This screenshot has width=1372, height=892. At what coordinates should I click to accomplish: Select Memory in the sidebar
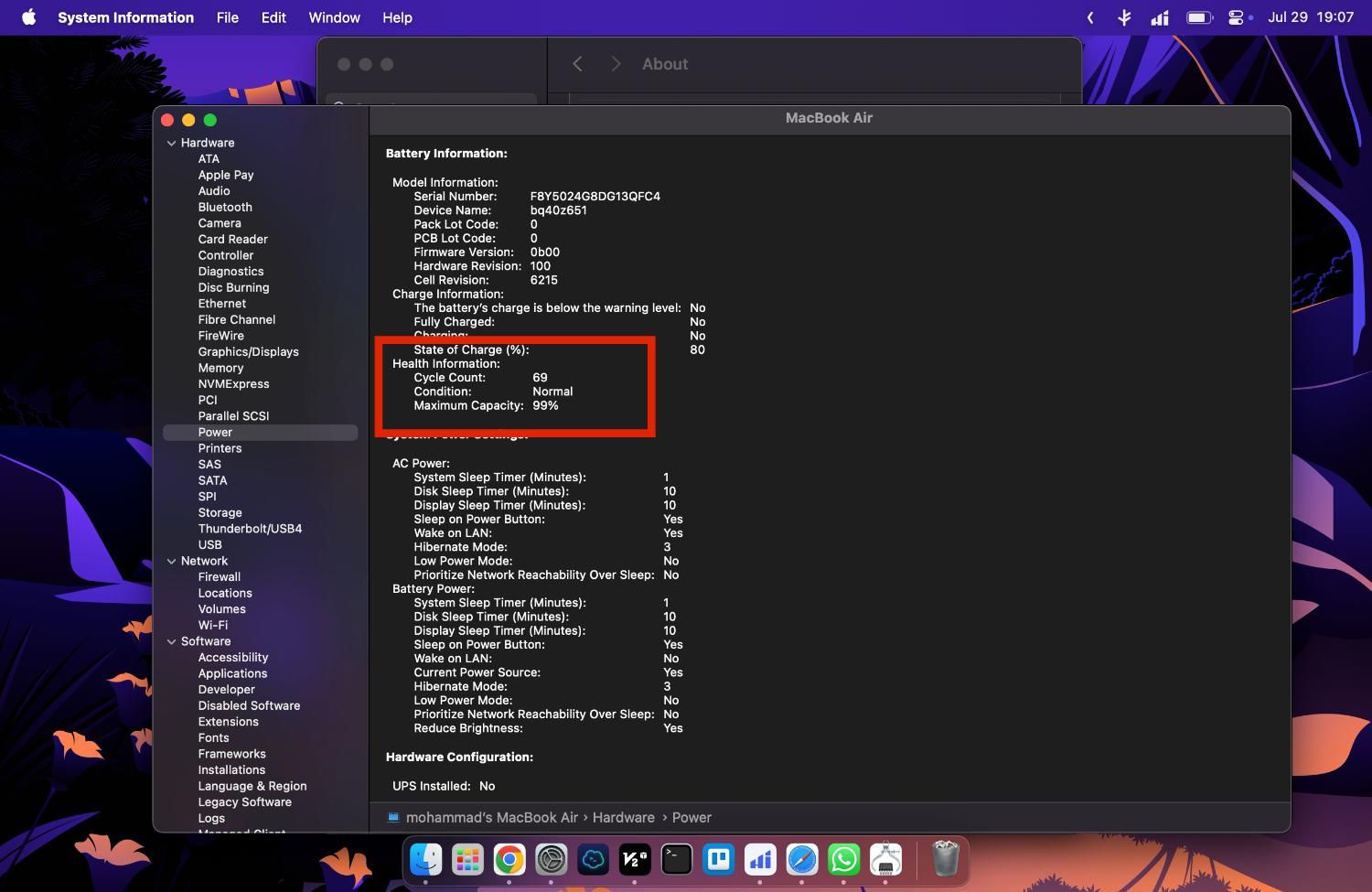click(x=220, y=368)
